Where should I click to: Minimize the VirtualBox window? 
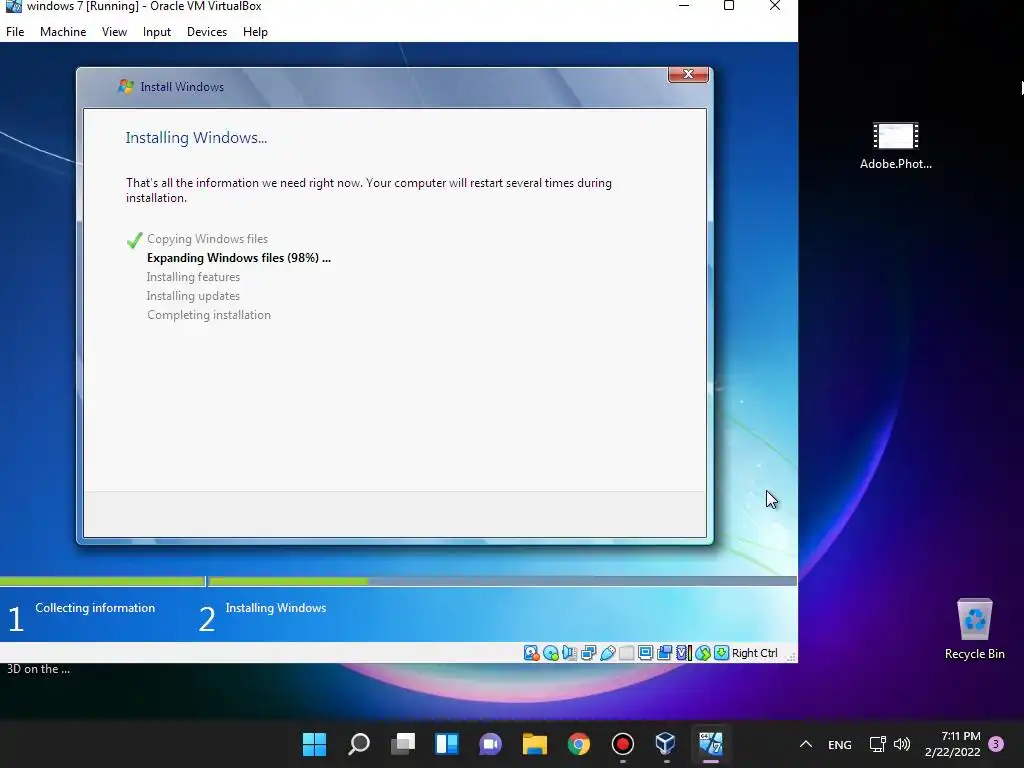684,6
